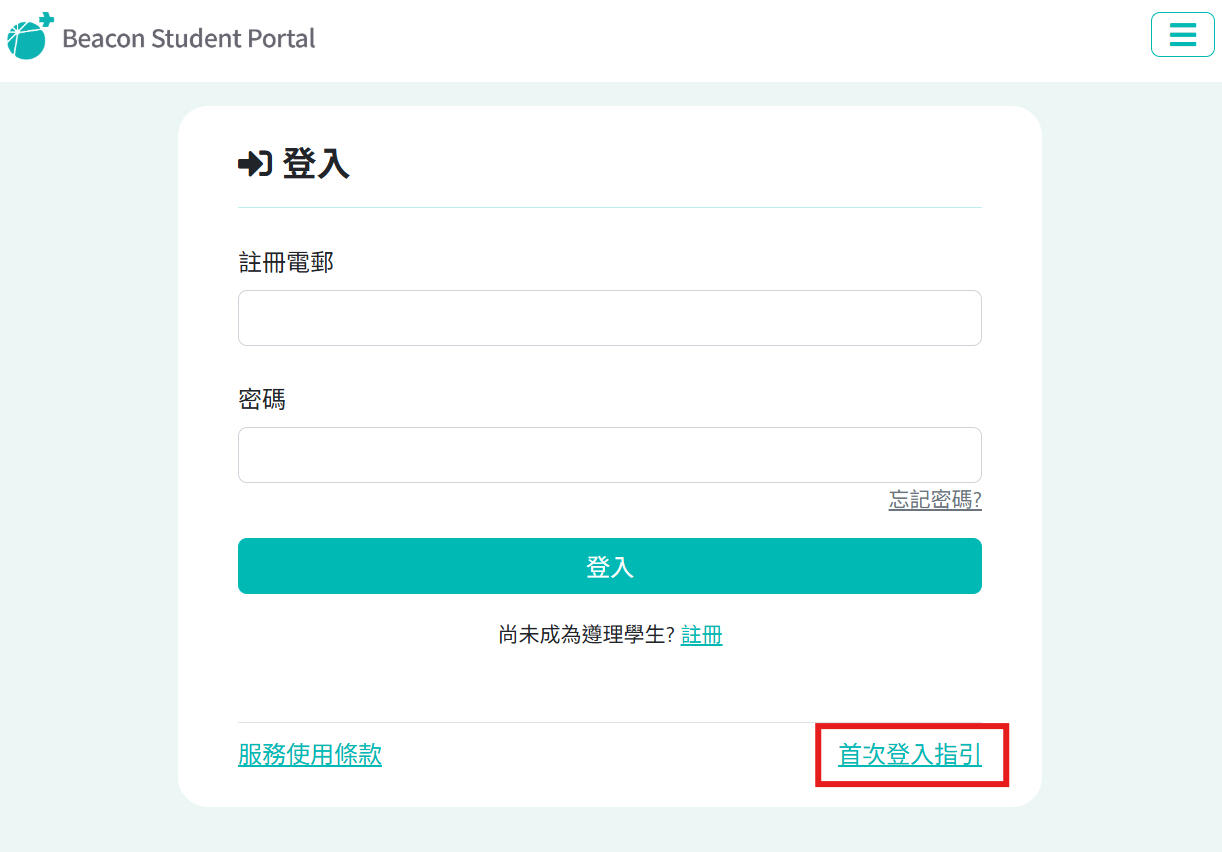Focus the 註冊電郵 email input field
Viewport: 1222px width, 852px height.
609,318
